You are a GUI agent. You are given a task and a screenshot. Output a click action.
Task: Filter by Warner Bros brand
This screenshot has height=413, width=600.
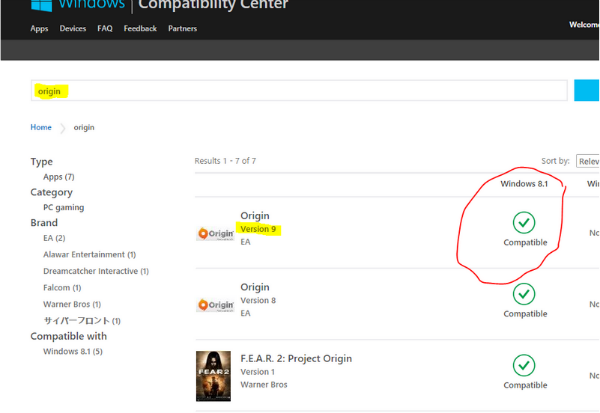tap(72, 304)
